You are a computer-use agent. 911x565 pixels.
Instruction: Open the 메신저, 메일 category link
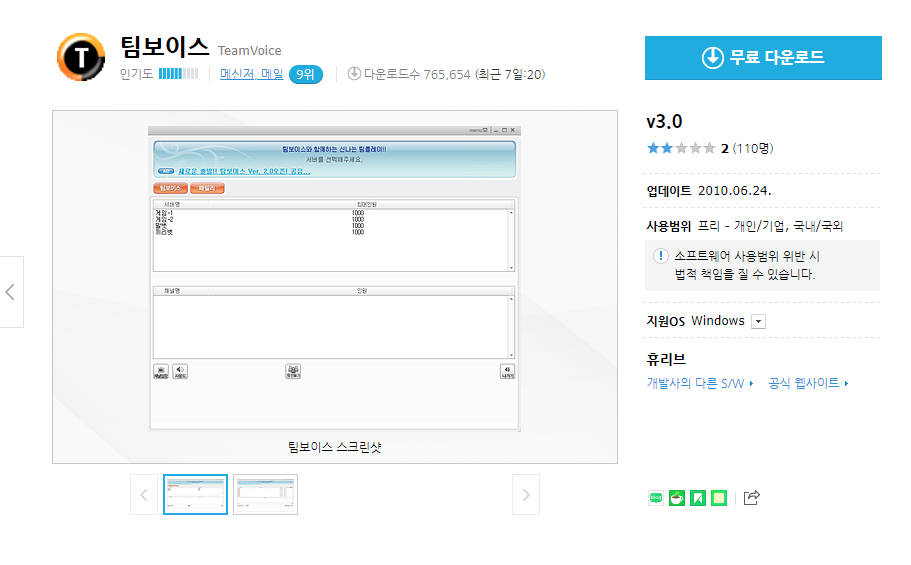(x=252, y=74)
